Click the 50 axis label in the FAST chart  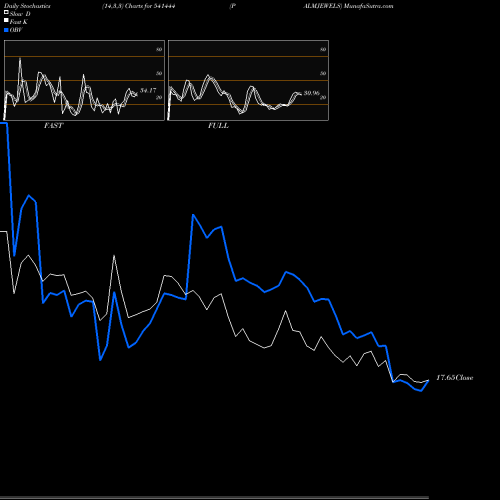(159, 73)
